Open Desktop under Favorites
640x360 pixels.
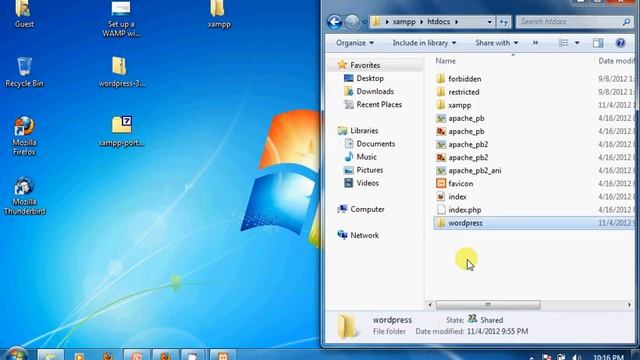tap(370, 78)
